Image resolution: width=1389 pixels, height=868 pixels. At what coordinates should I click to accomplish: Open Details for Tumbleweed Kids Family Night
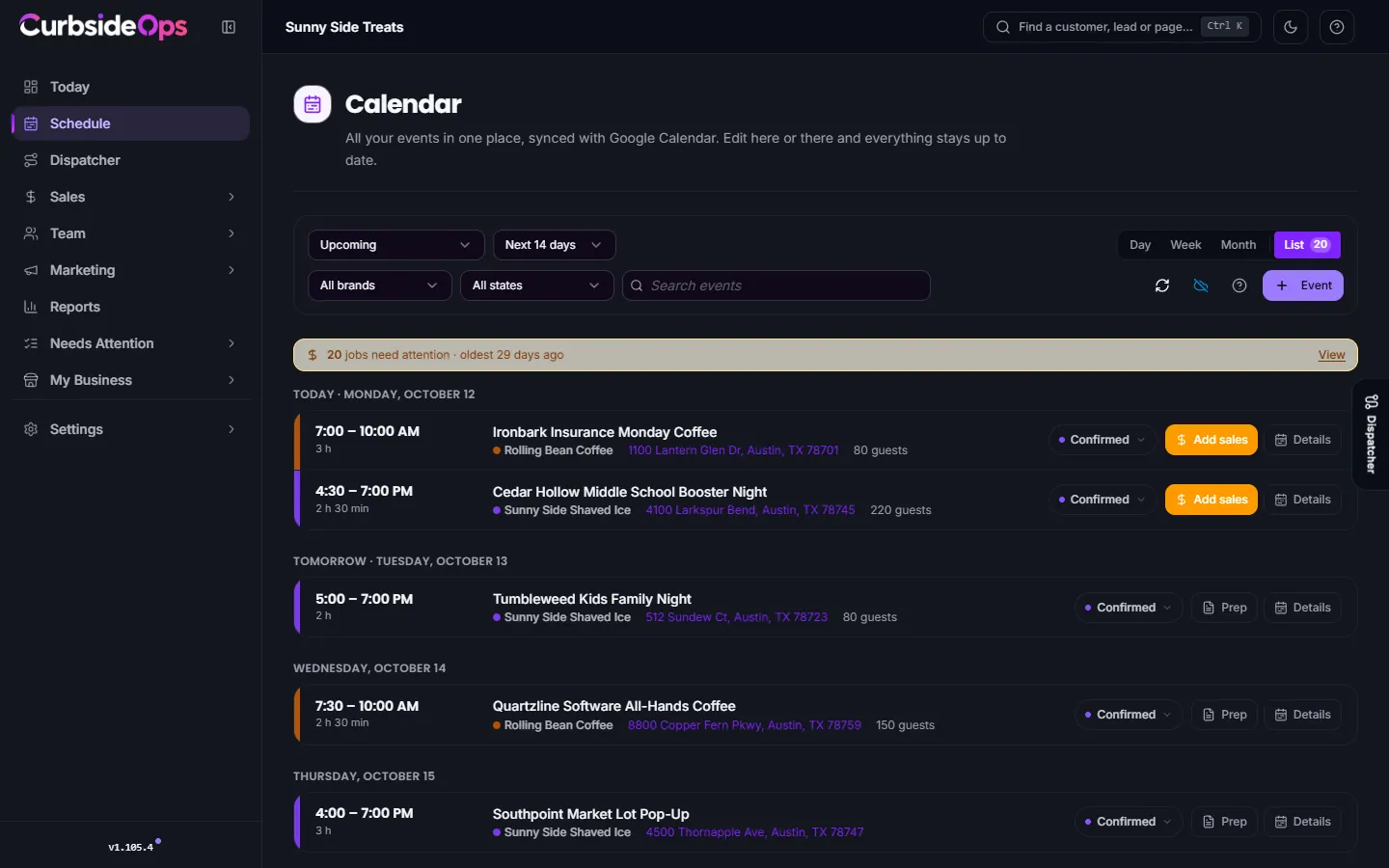pos(1302,608)
